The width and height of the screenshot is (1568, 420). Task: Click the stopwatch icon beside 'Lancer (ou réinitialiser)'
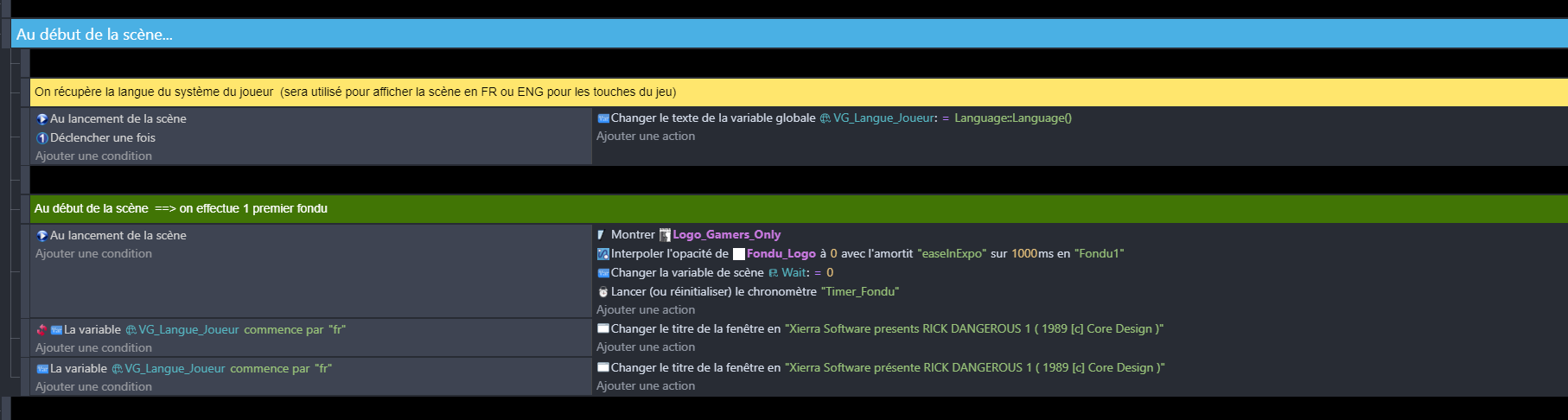(x=602, y=292)
